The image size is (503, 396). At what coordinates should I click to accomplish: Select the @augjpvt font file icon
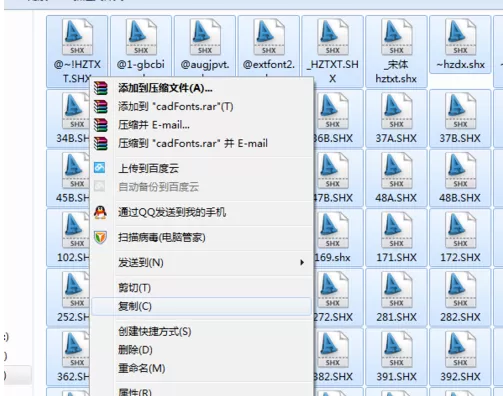click(x=205, y=37)
